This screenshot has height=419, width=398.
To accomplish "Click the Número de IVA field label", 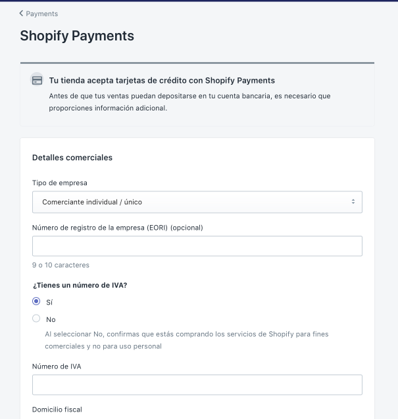I will tap(57, 366).
